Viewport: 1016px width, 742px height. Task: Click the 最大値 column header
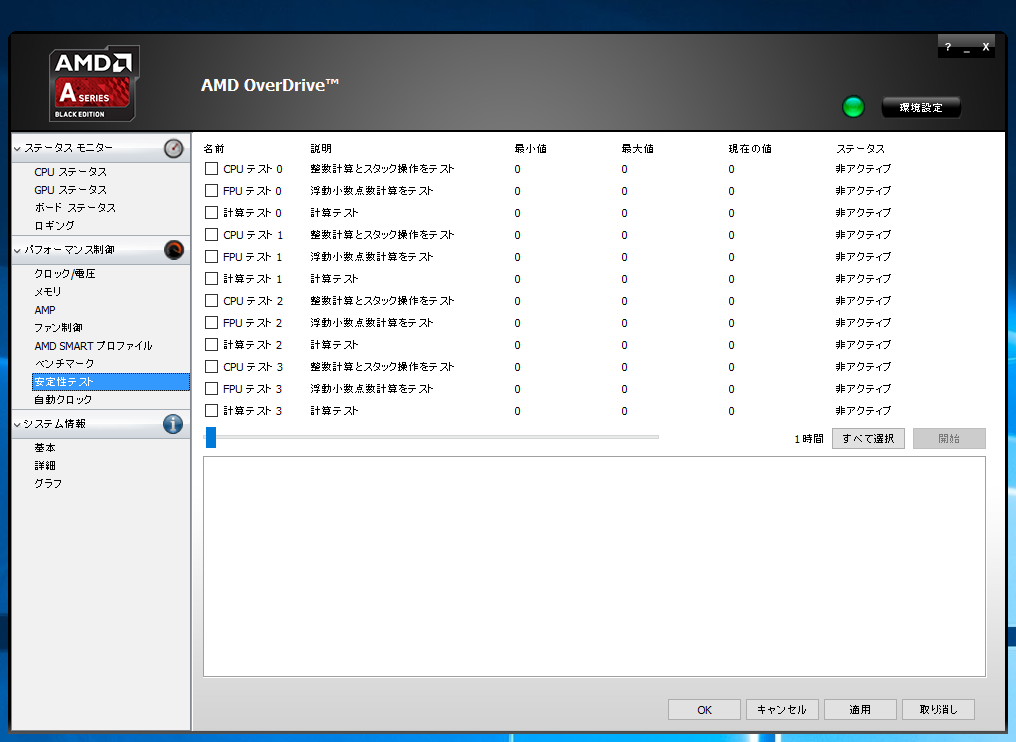point(638,148)
